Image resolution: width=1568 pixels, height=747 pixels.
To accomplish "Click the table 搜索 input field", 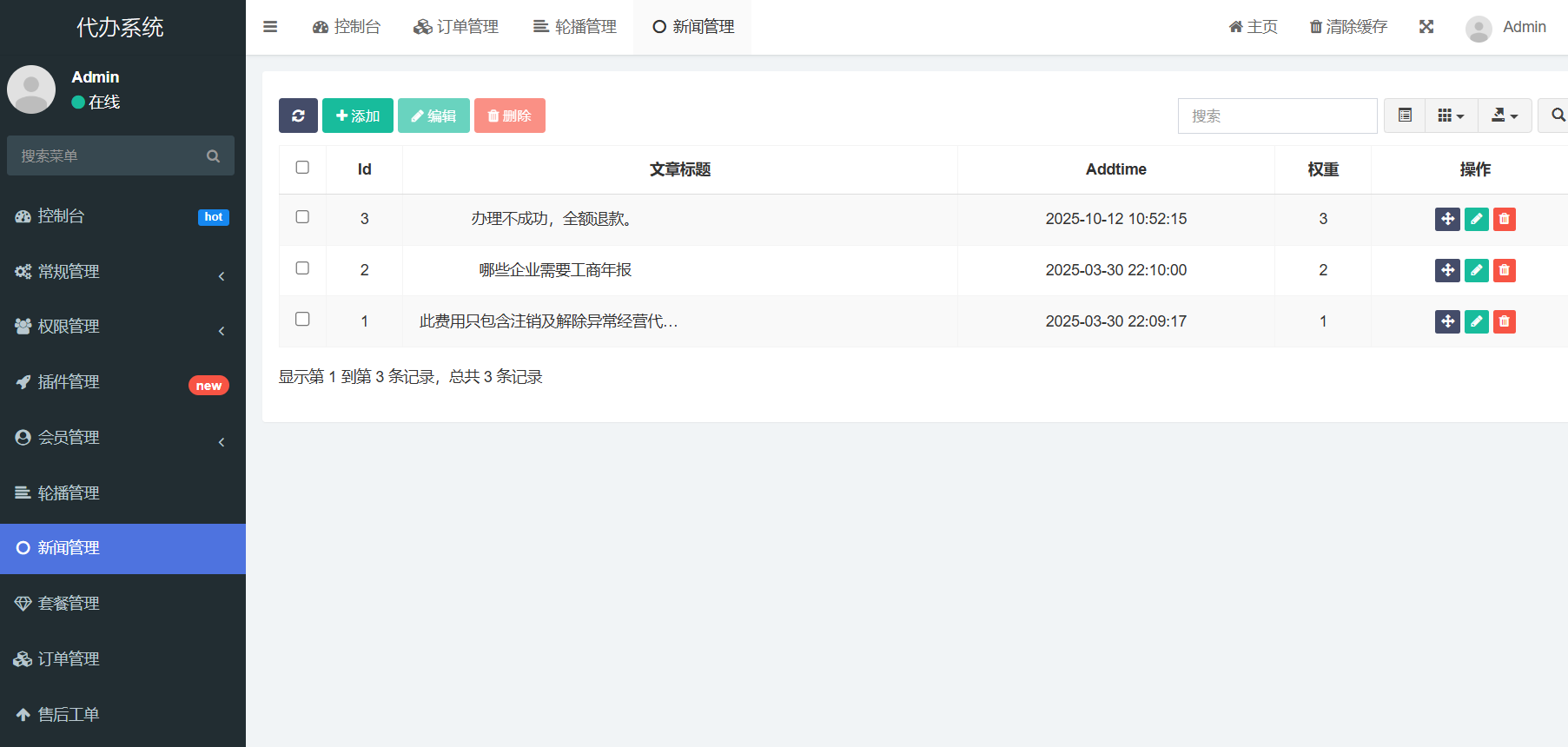I will pyautogui.click(x=1277, y=116).
